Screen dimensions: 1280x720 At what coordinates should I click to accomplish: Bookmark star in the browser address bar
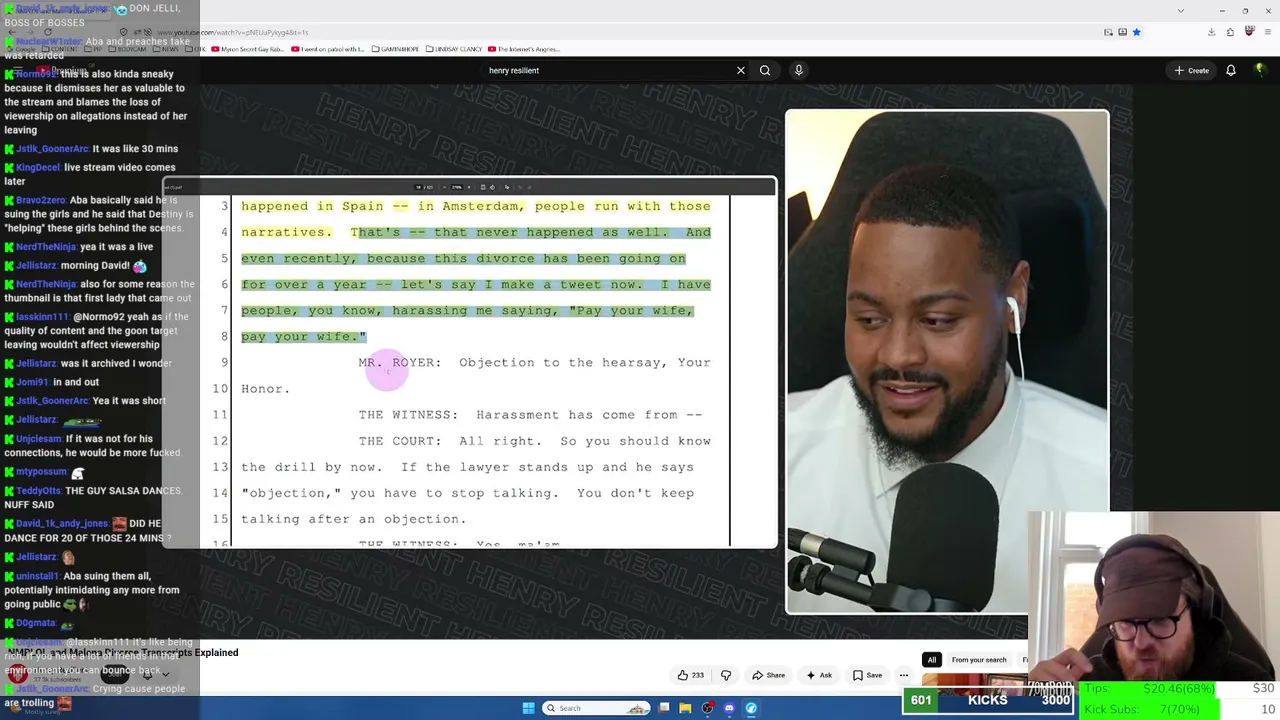pyautogui.click(x=1136, y=32)
